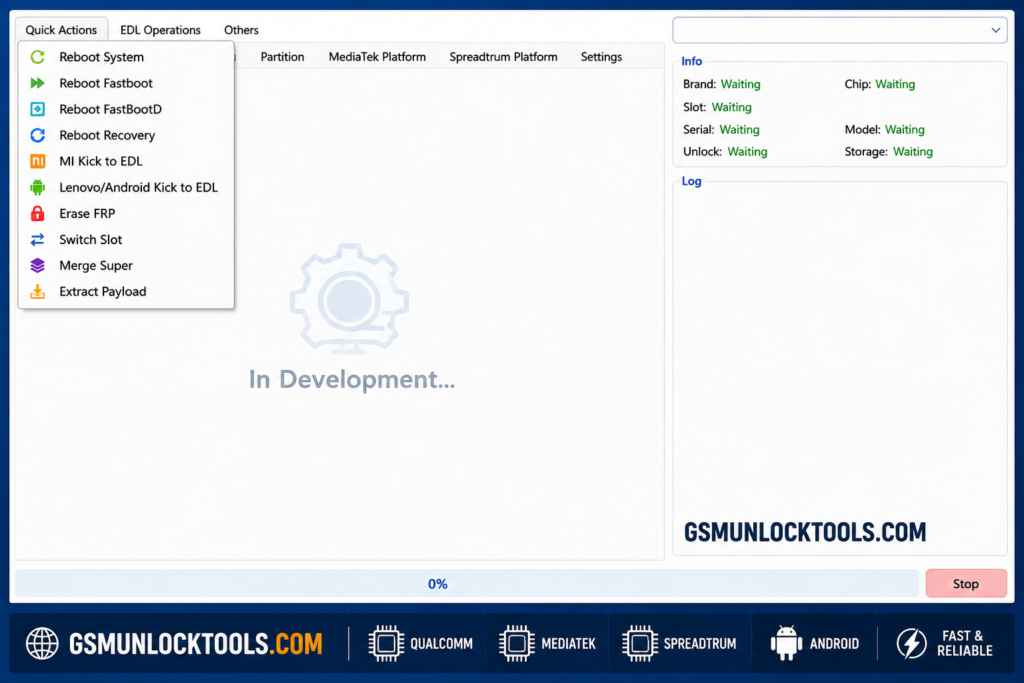Select Erase FRP entry
This screenshot has width=1024, height=683.
(126, 214)
